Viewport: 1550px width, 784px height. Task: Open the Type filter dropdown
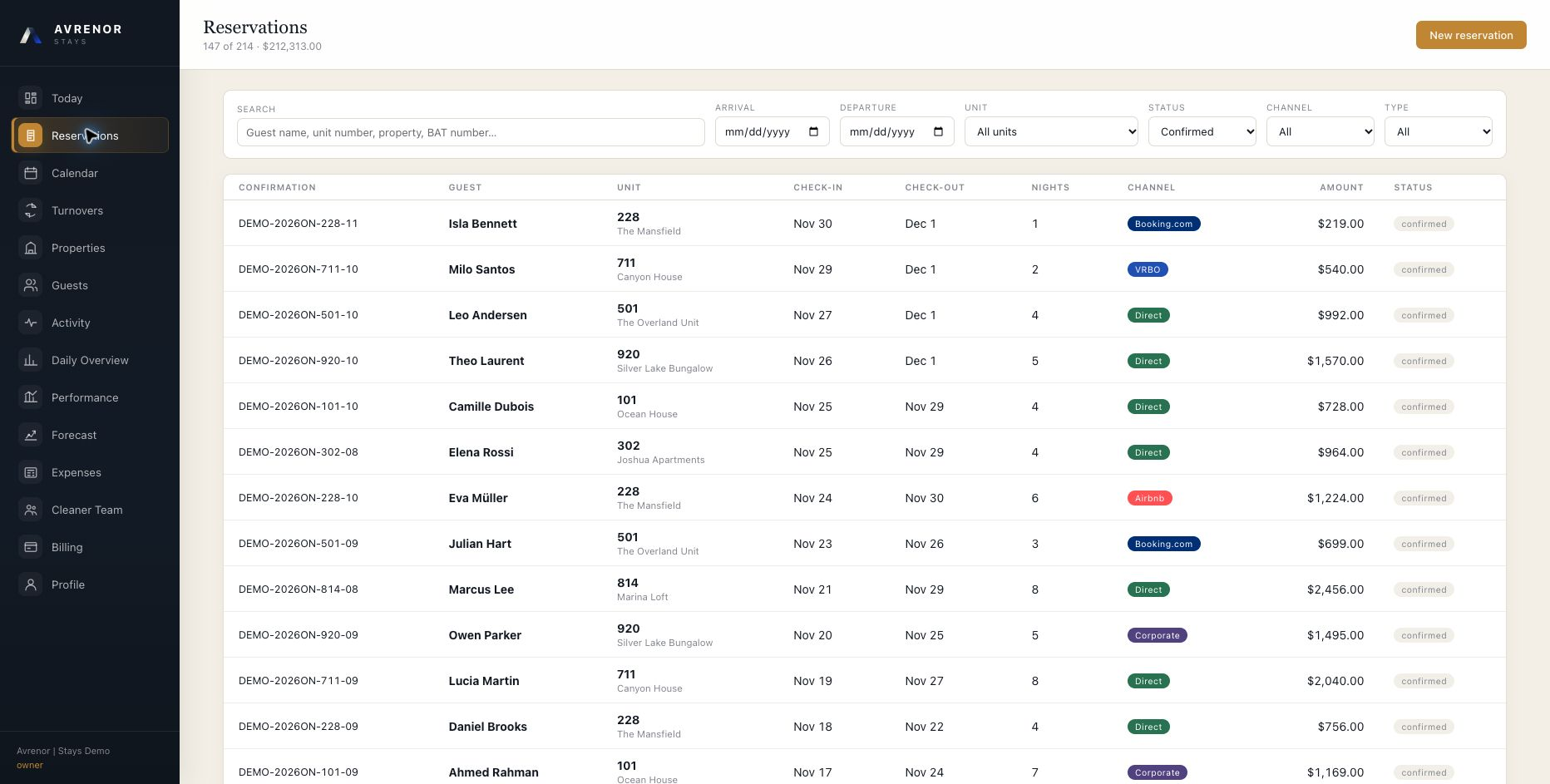pos(1439,131)
